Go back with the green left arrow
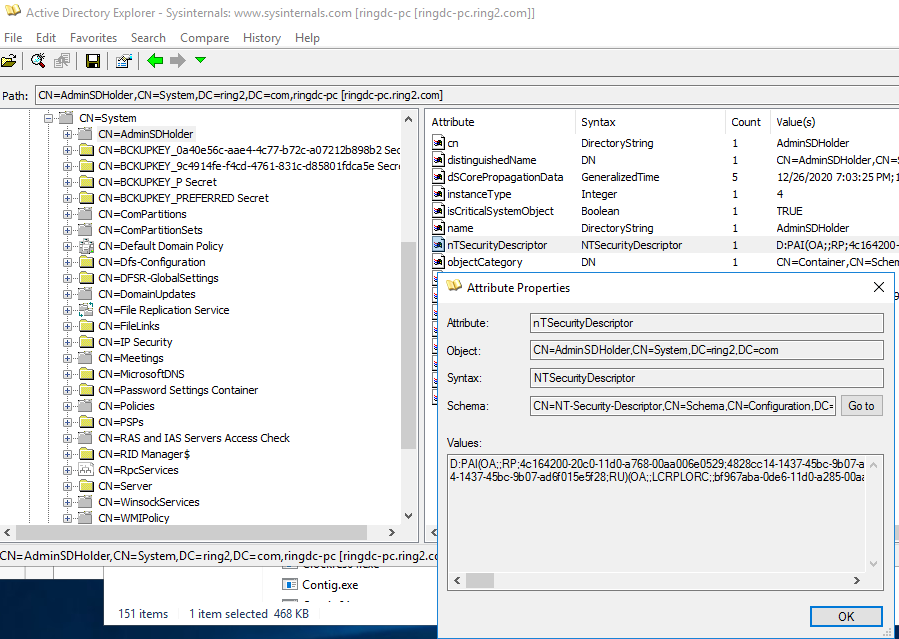The width and height of the screenshot is (899, 639). click(155, 61)
